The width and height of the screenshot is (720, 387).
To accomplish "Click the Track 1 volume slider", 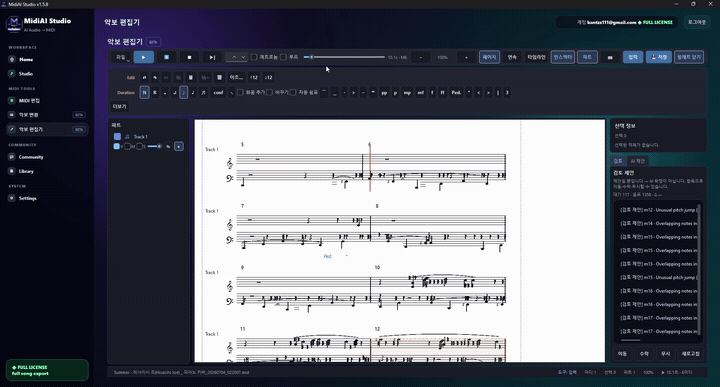I will tap(154, 146).
